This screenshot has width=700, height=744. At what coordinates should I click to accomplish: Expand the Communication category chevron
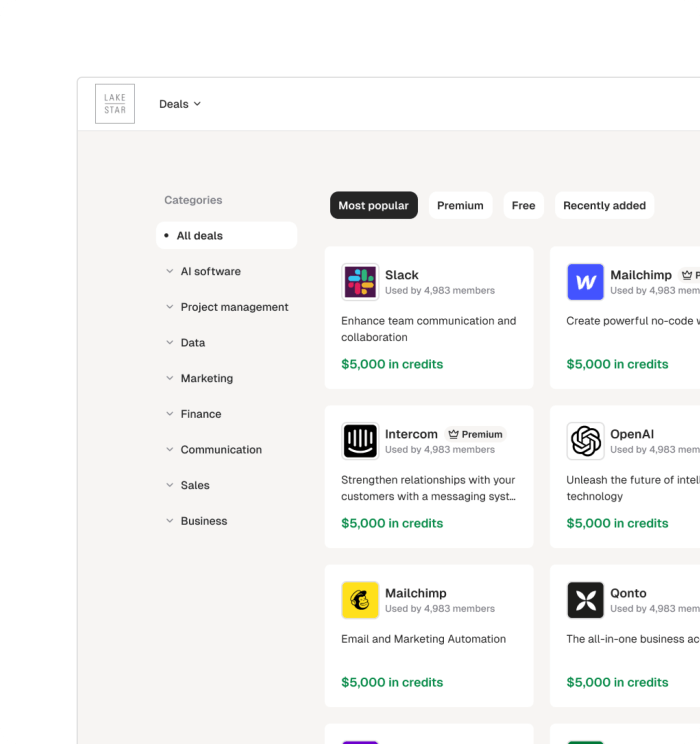[169, 449]
